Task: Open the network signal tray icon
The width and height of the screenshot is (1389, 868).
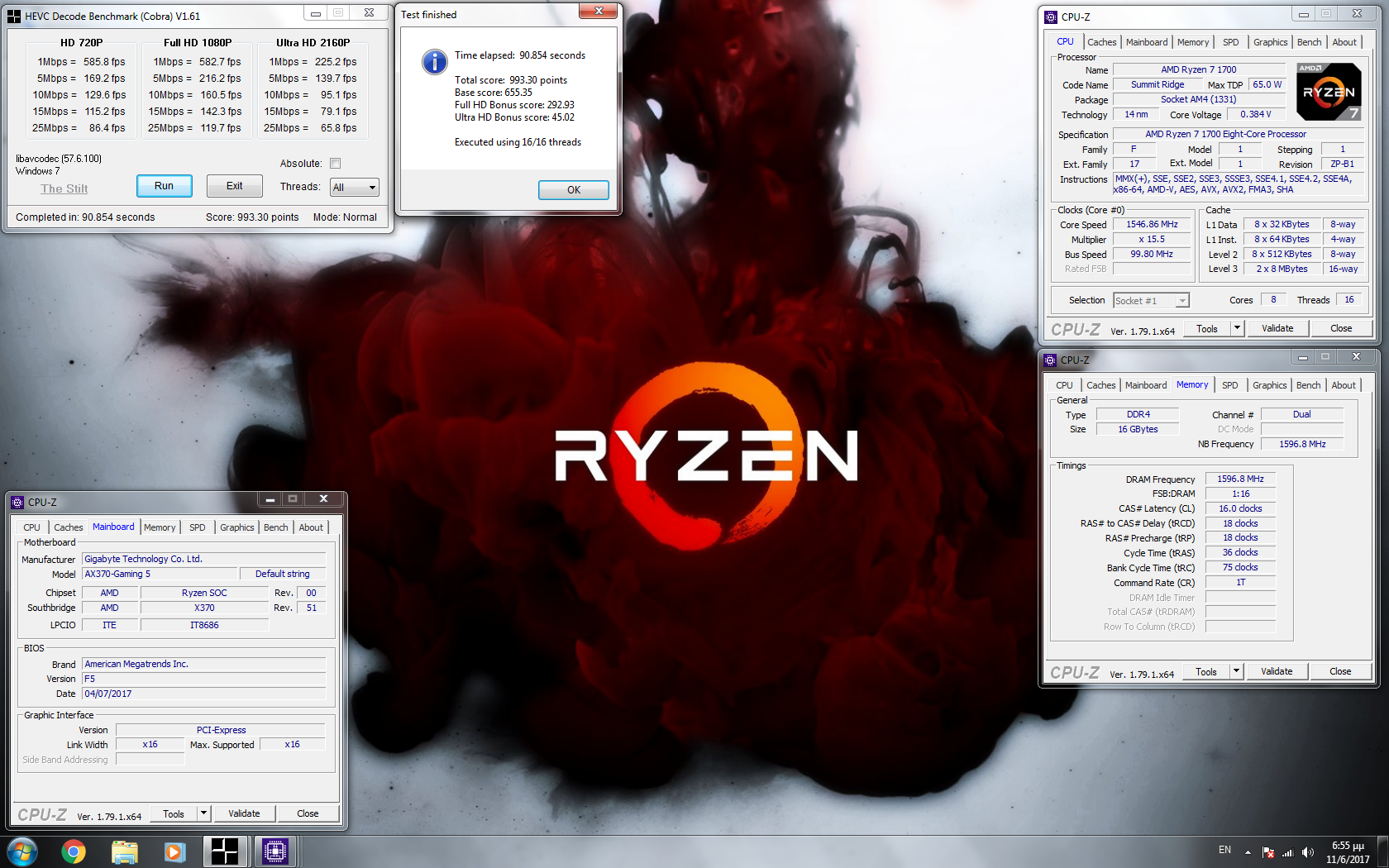Action: (1287, 852)
